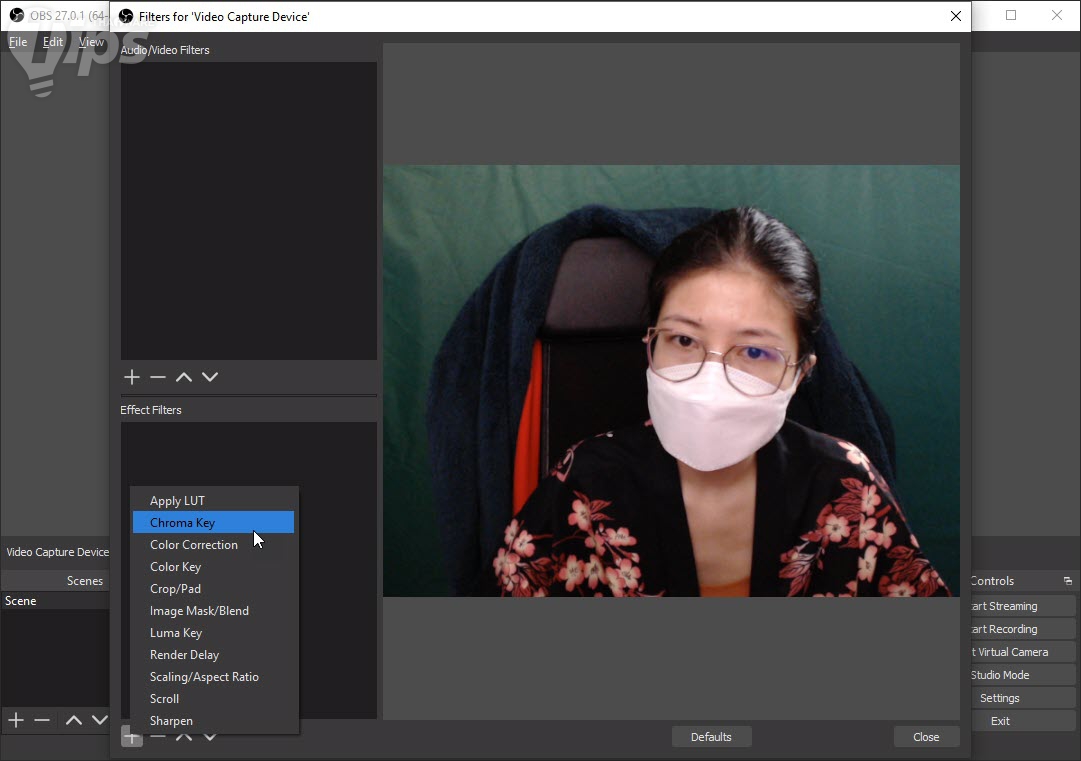Choose Image Mask/Blend filter
The width and height of the screenshot is (1081, 761).
199,611
